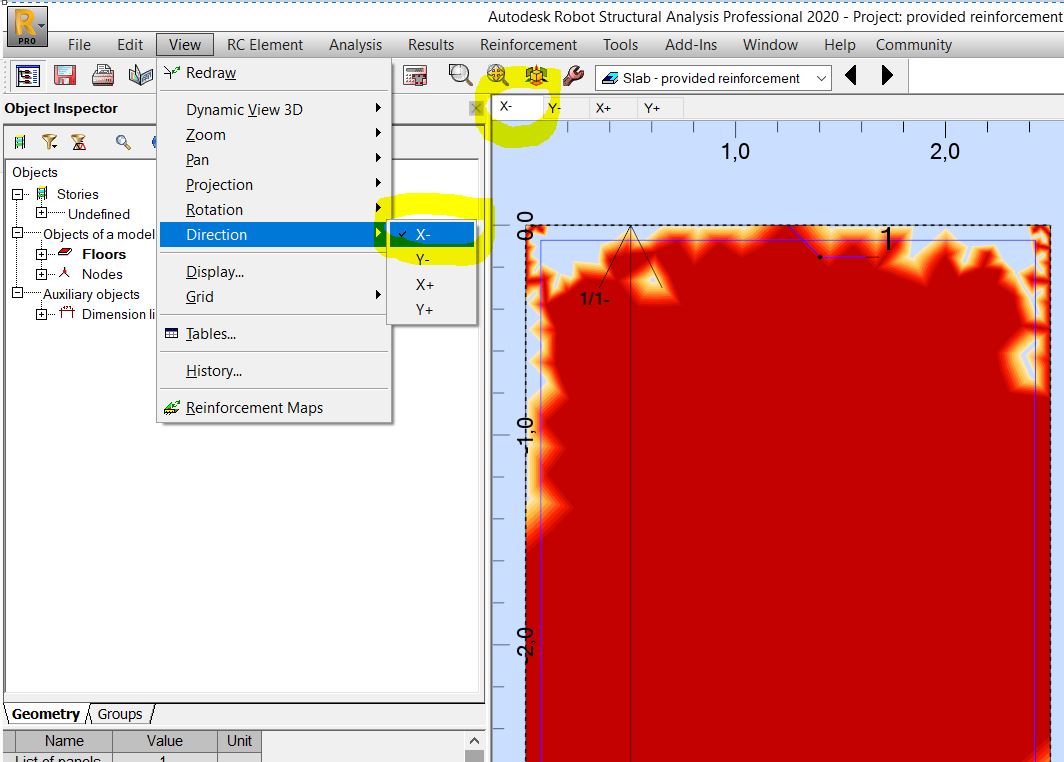Viewport: 1064px width, 762px height.
Task: Open the History... entry
Action: (275, 370)
